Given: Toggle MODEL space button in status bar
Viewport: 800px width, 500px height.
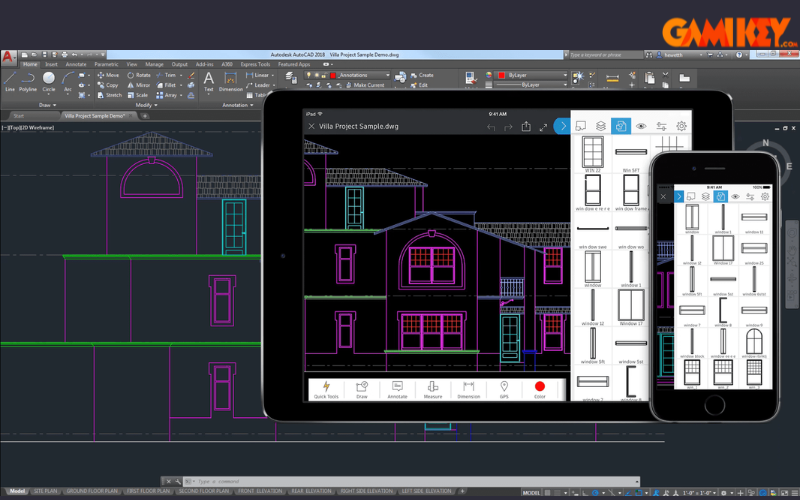Looking at the screenshot, I should click(531, 493).
